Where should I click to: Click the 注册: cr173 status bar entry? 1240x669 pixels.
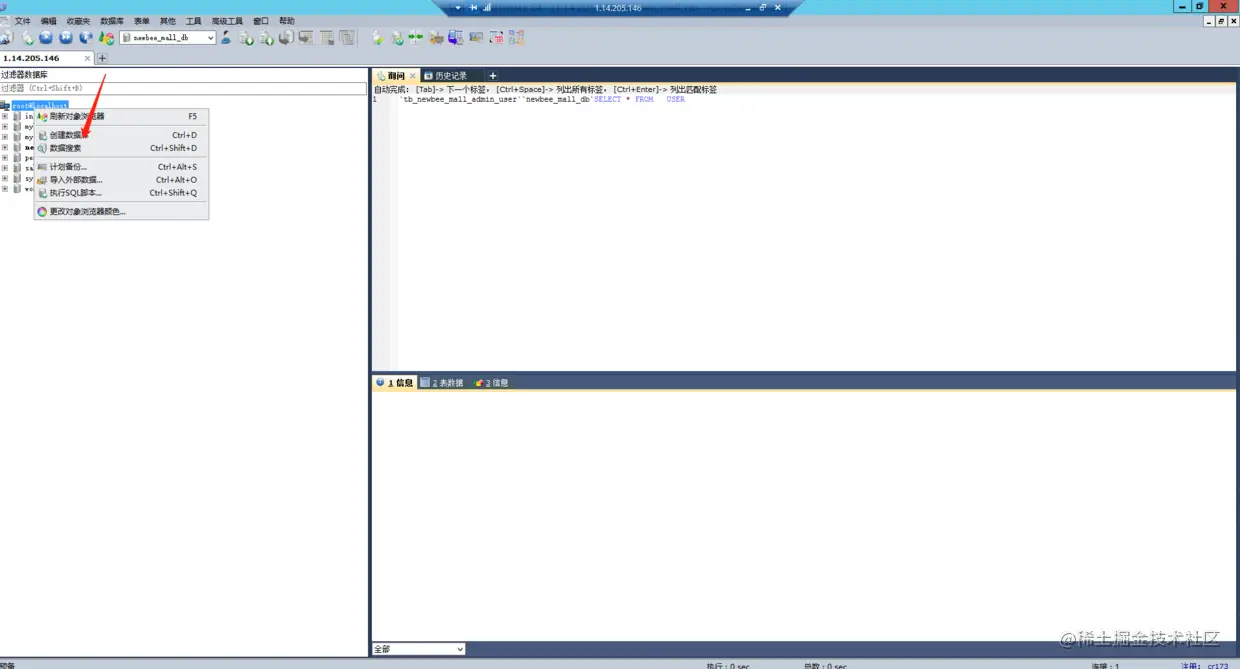pyautogui.click(x=1204, y=666)
